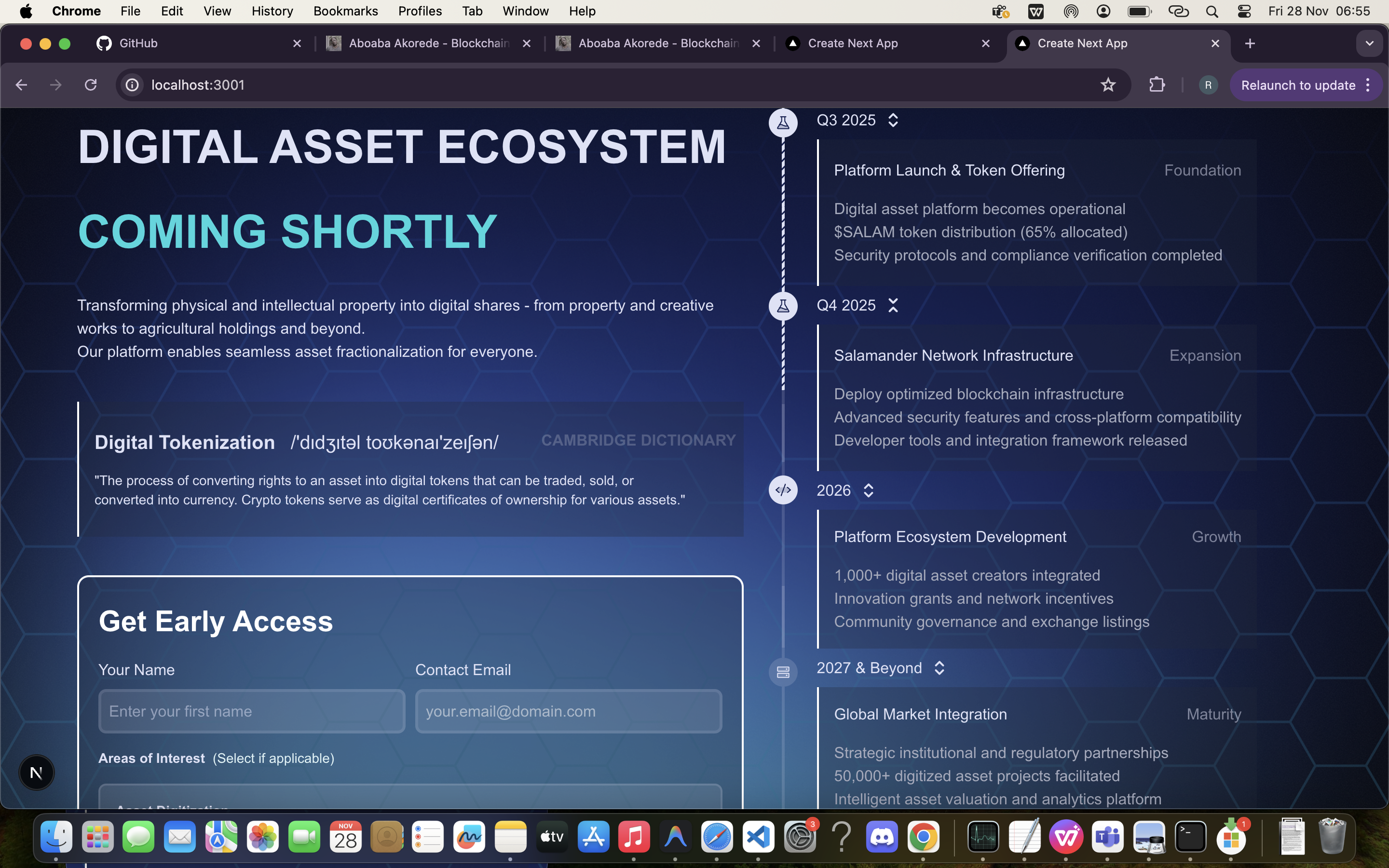This screenshot has height=868, width=1389.
Task: Open the Bookmarks menu
Action: coord(345,11)
